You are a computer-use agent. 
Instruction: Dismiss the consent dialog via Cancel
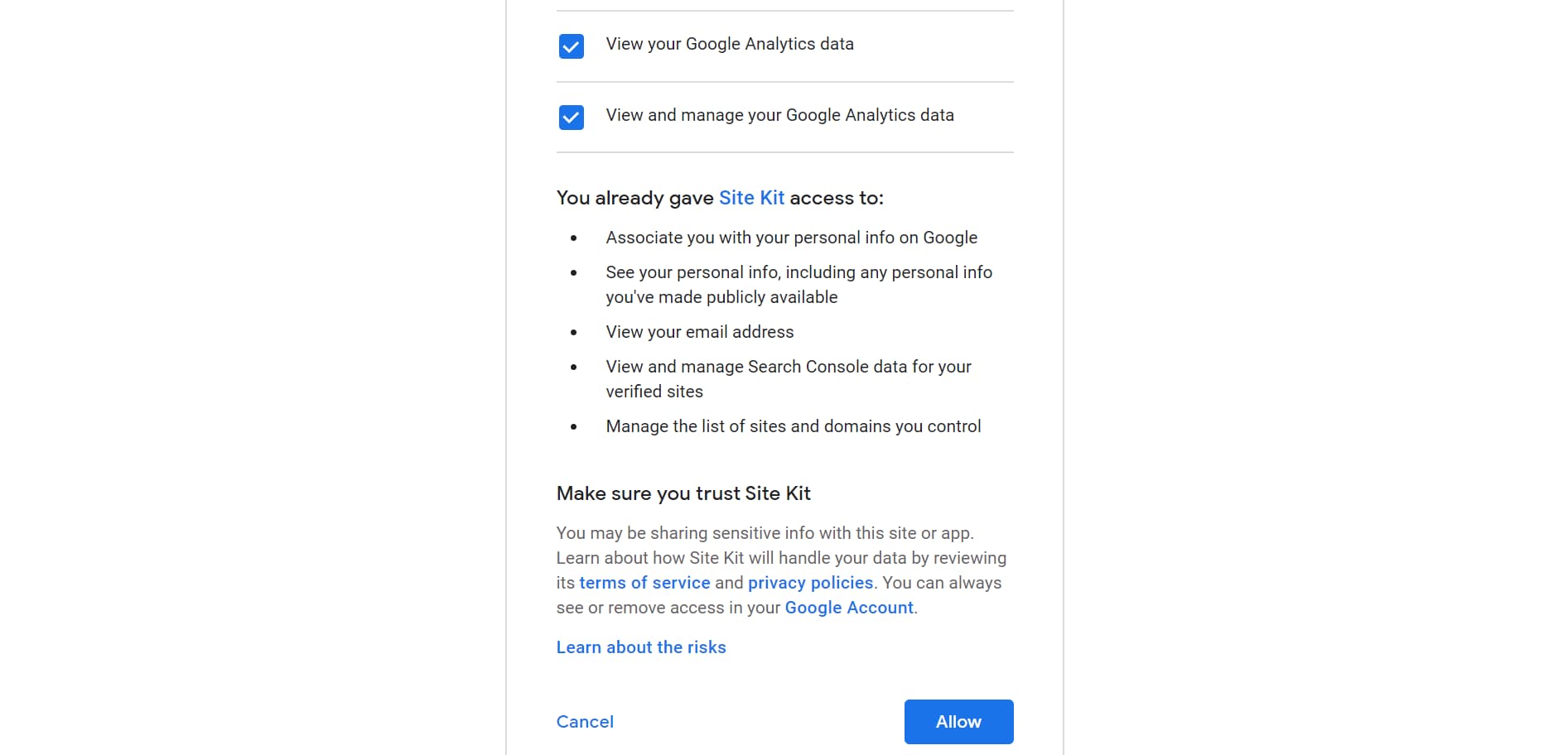pyautogui.click(x=585, y=721)
